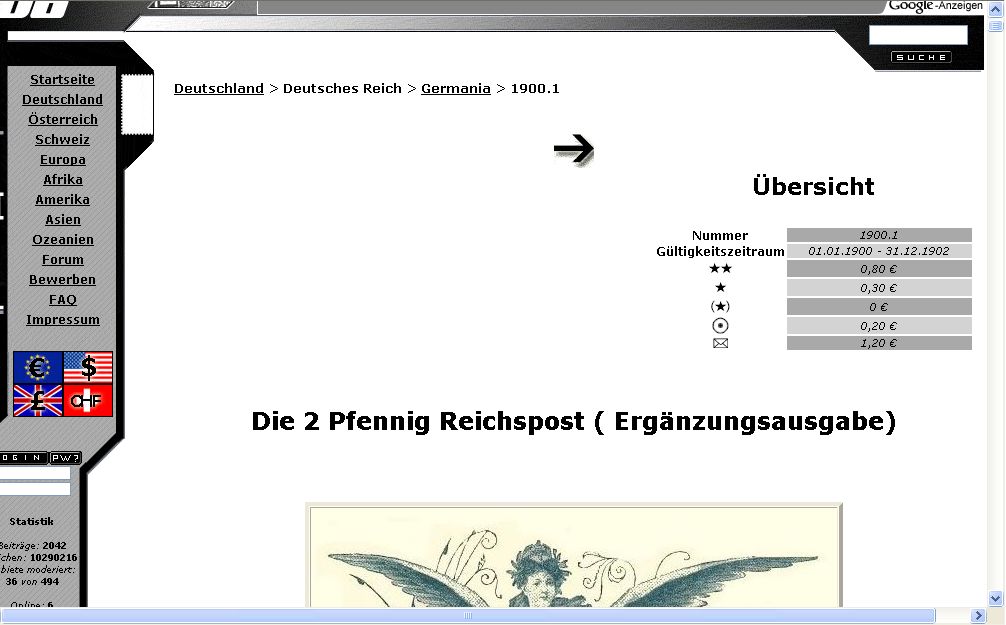This screenshot has height=625, width=1006.
Task: Click the search text field
Action: coord(917,35)
